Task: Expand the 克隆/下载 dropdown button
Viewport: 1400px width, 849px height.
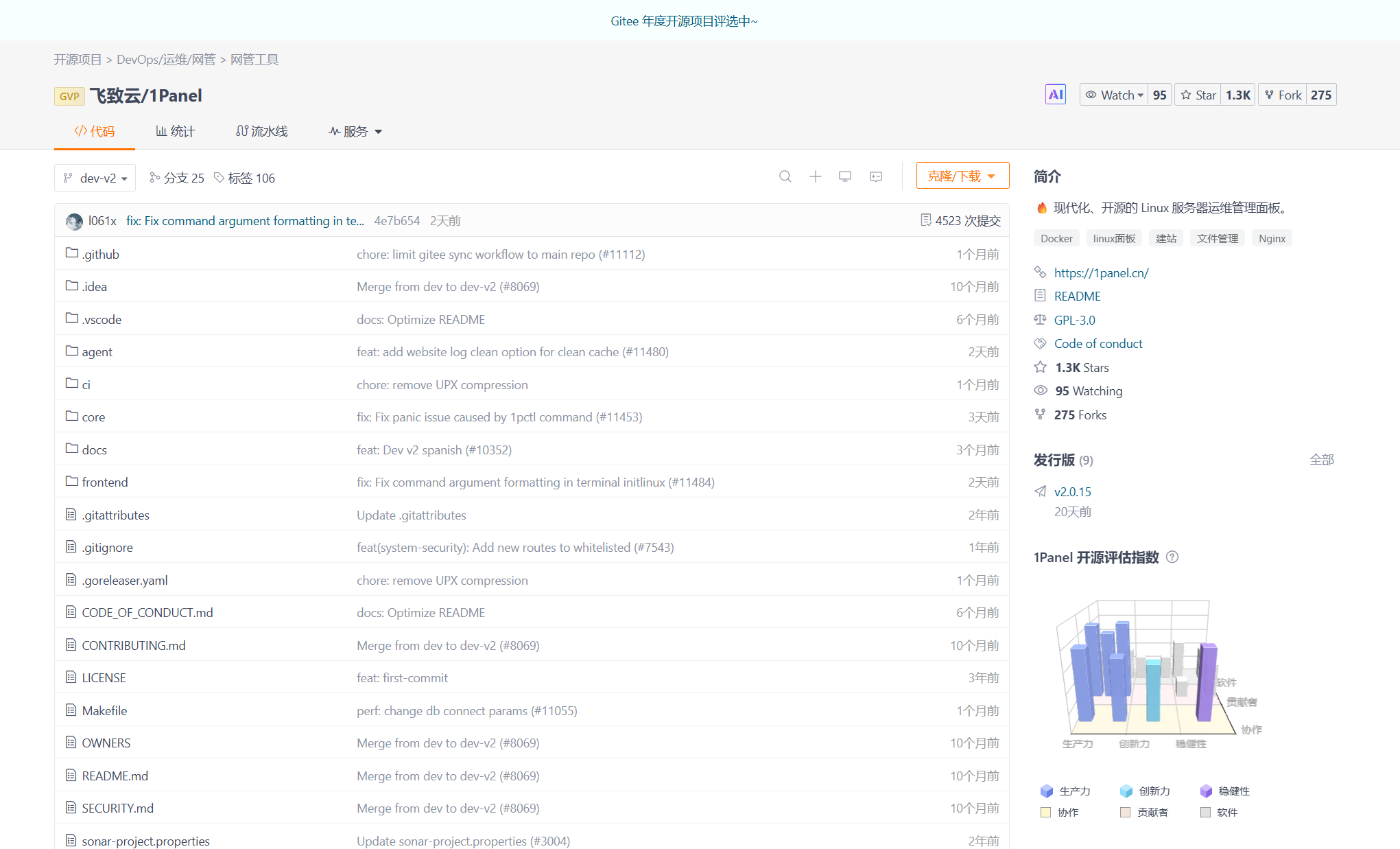Action: click(962, 176)
